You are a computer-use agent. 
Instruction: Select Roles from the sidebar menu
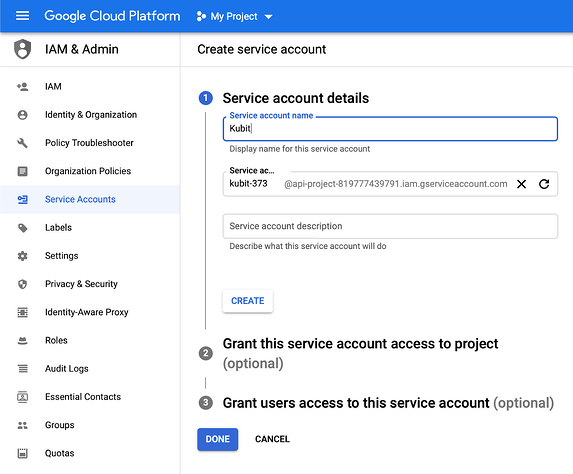[90, 340]
